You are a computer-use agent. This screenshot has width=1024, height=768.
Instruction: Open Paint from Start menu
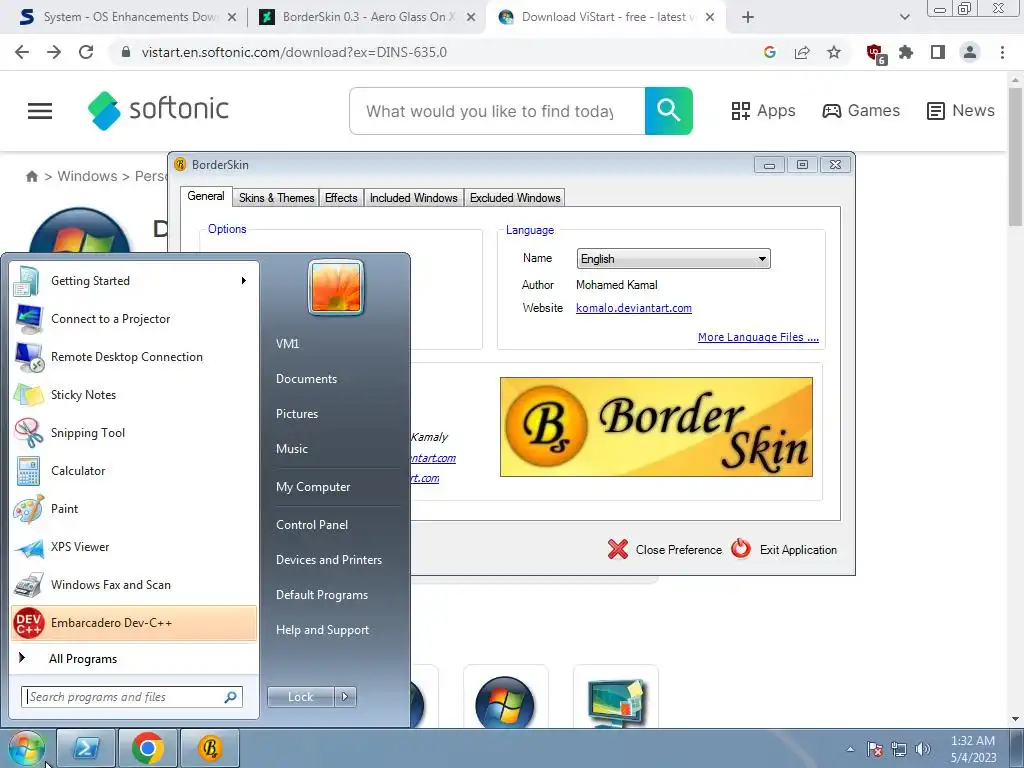pyautogui.click(x=134, y=509)
